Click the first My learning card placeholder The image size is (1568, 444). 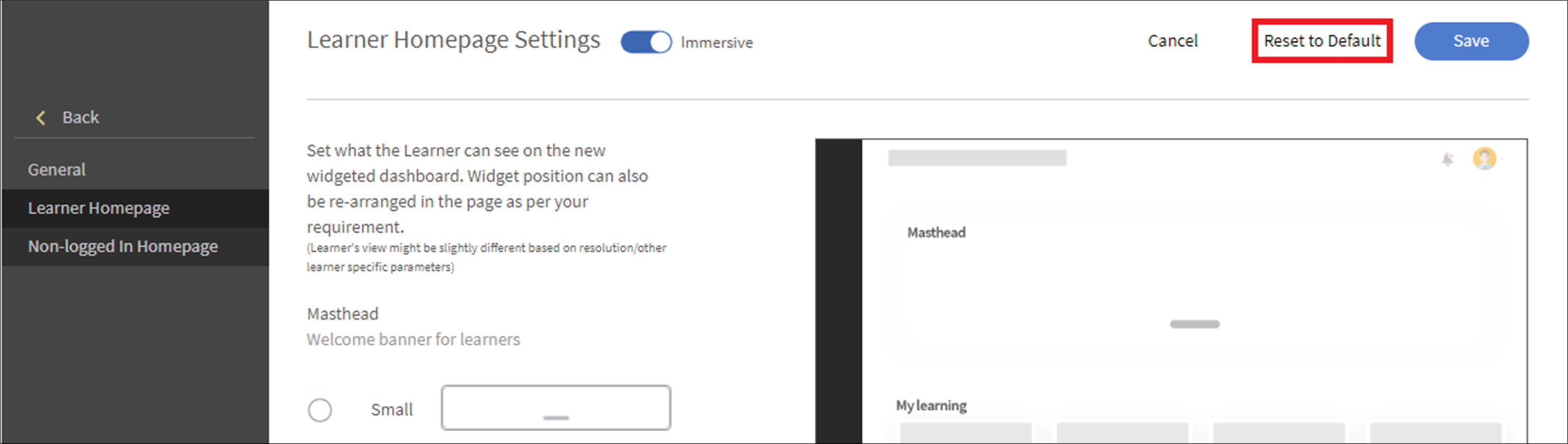[966, 432]
